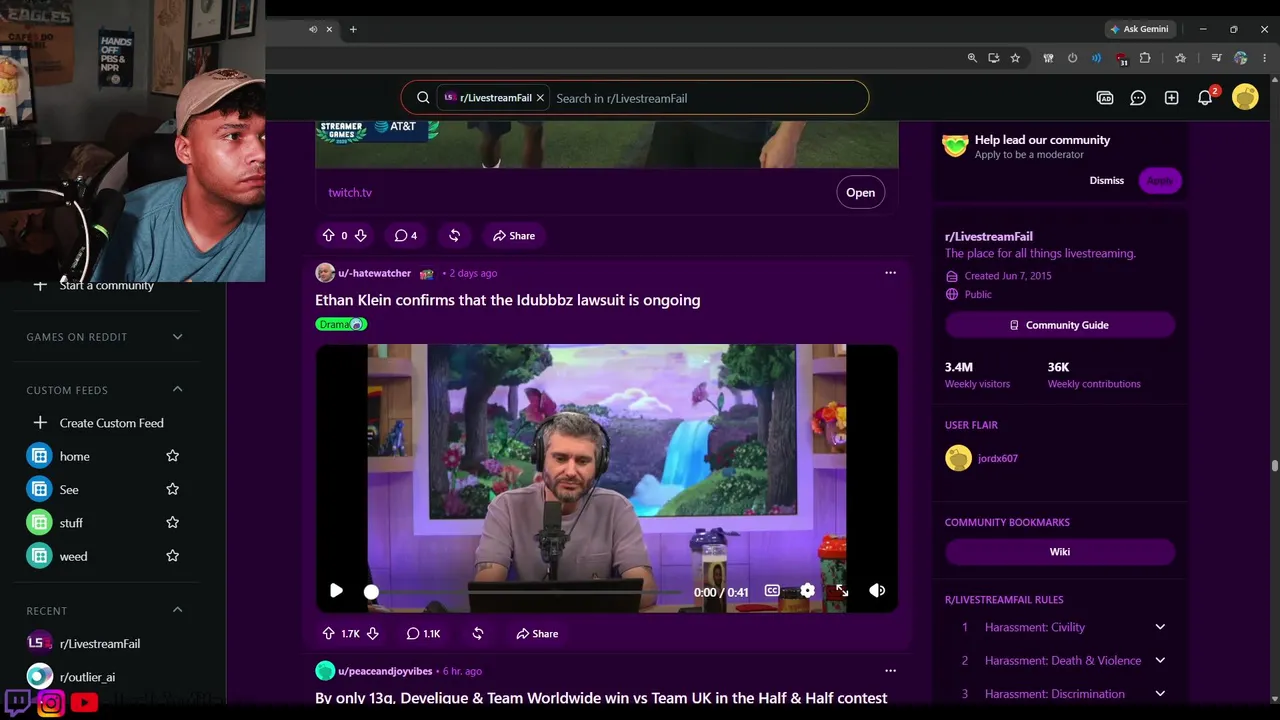
Task: Remove the r/LivestreamFail search filter
Action: coord(540,98)
